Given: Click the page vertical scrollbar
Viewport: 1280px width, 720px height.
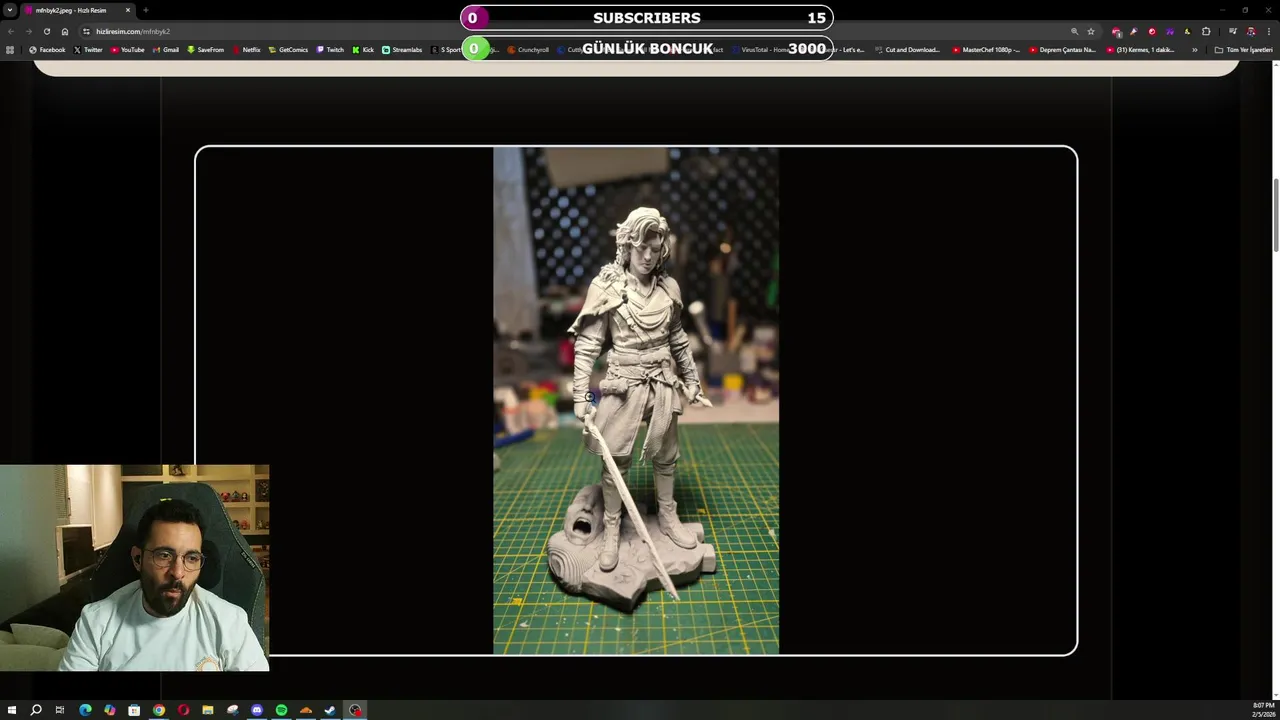Looking at the screenshot, I should [1275, 215].
